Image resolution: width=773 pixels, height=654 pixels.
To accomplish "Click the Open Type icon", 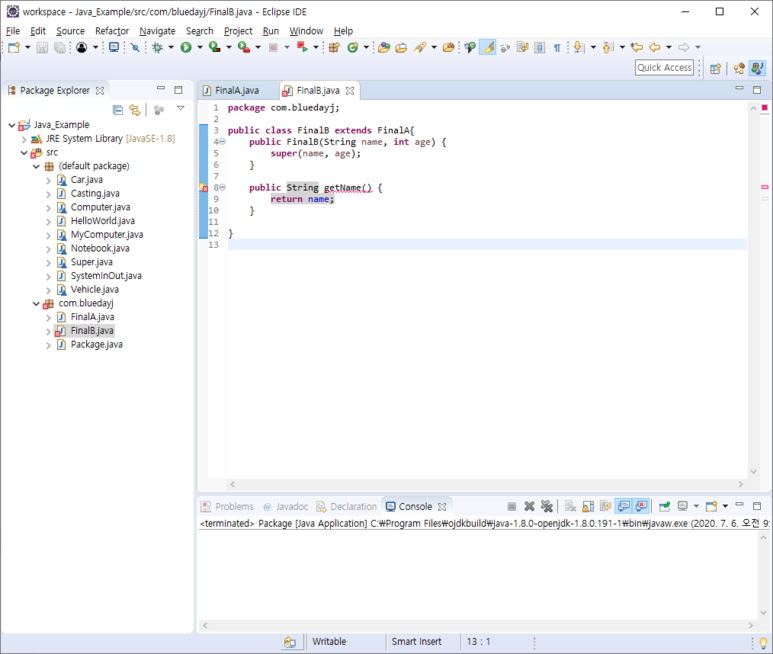I will click(384, 47).
